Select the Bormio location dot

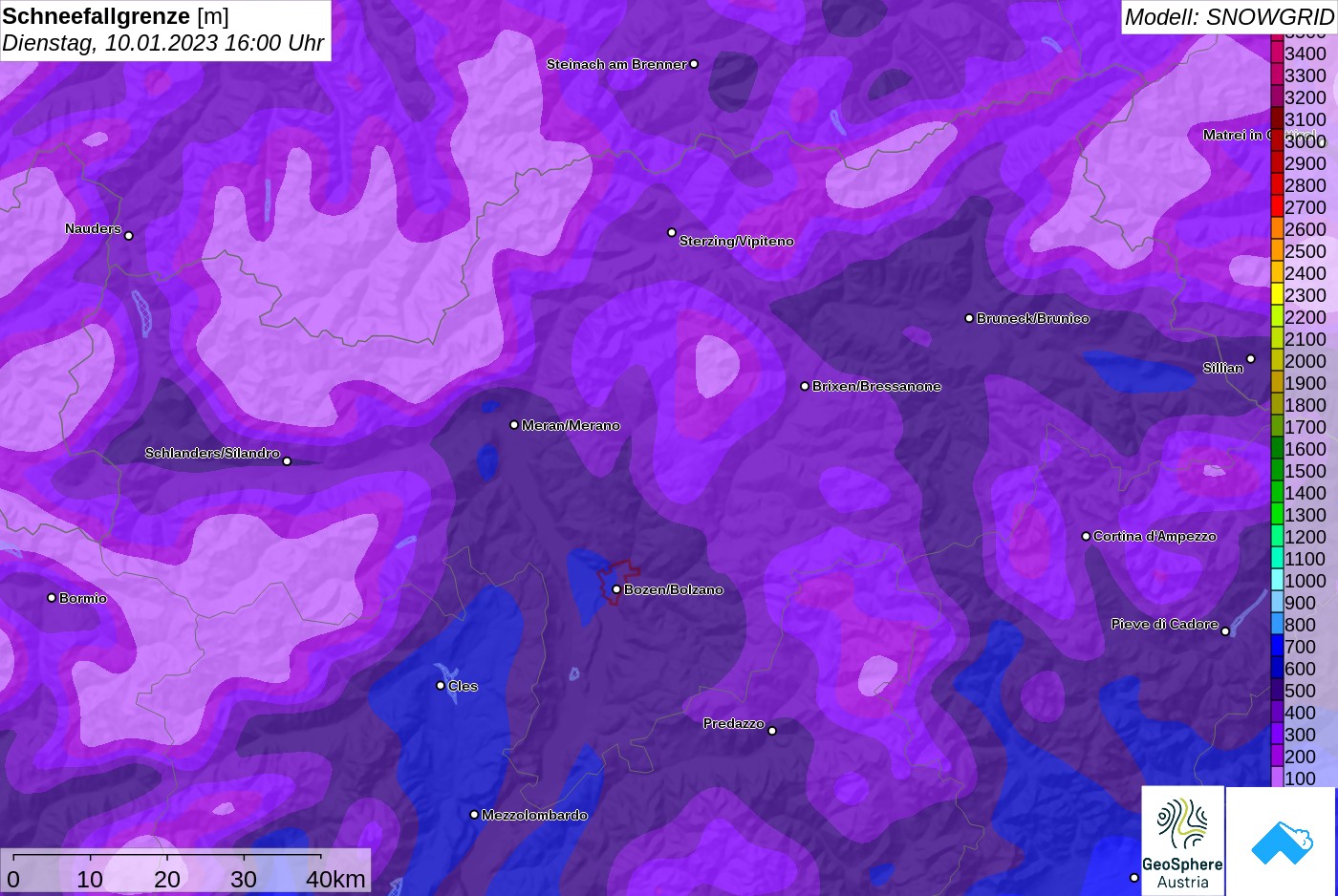[x=52, y=598]
